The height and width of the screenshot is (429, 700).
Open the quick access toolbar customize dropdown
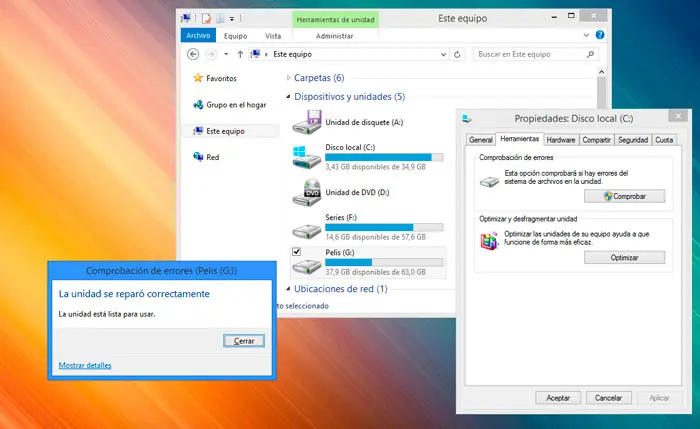232,19
